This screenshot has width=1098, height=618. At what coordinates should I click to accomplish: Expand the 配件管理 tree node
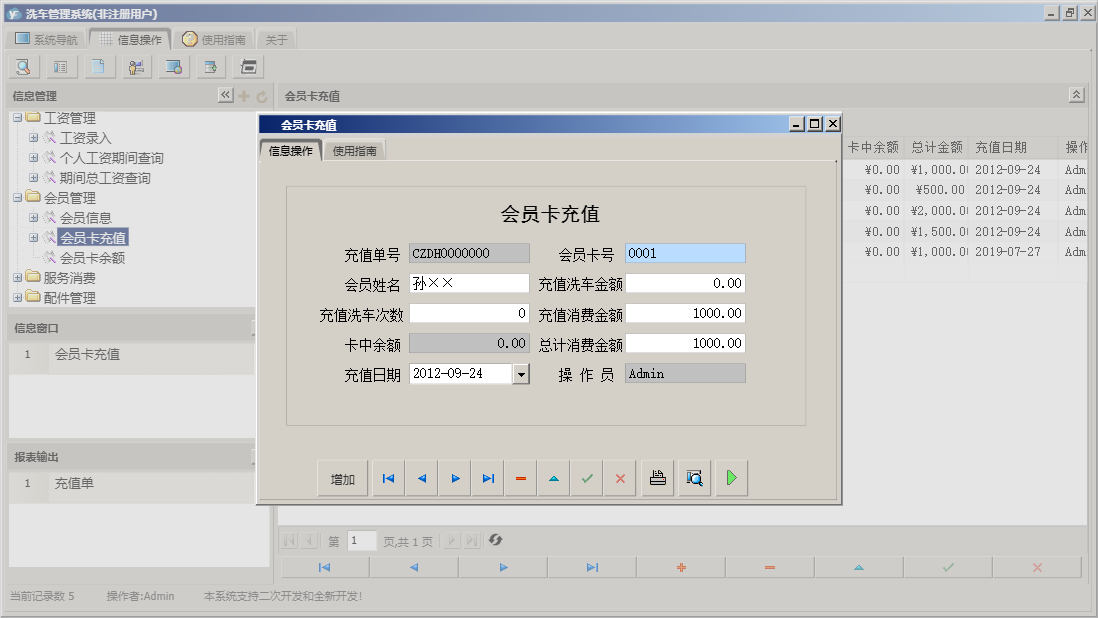[x=19, y=297]
